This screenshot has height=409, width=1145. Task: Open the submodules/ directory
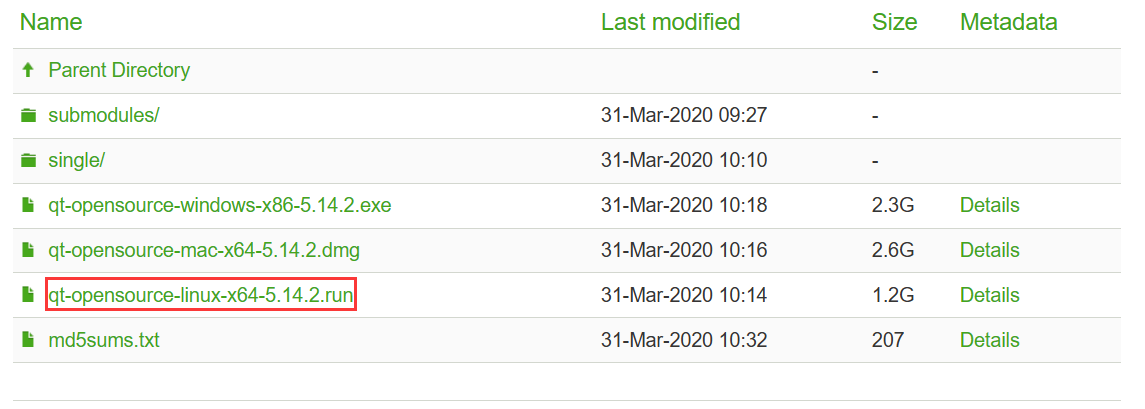[104, 115]
